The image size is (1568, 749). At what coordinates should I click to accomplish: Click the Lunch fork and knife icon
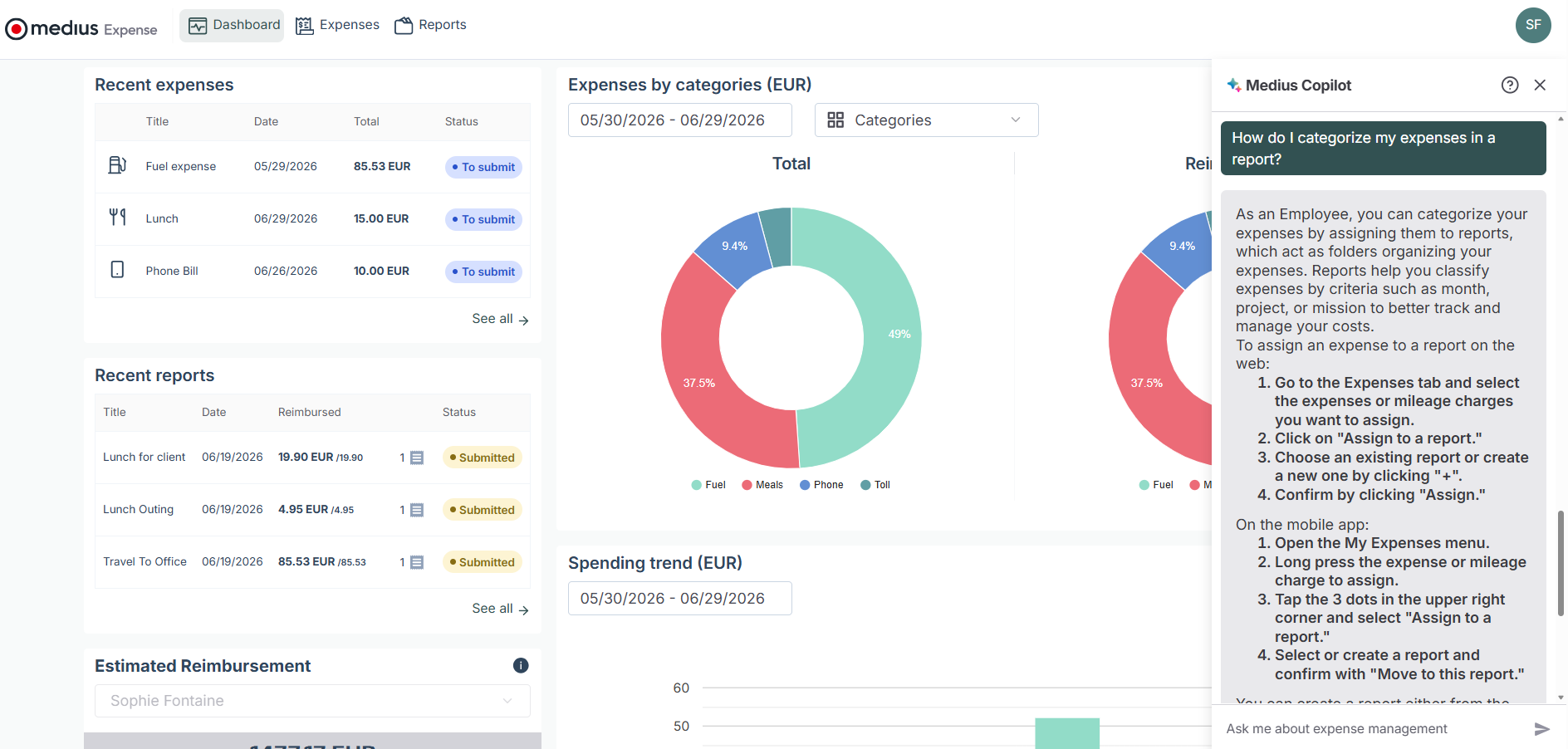click(x=117, y=218)
